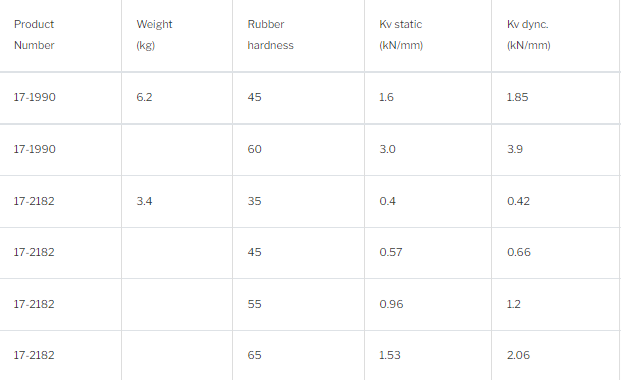Click product number 17-1990 in first row
Image resolution: width=621 pixels, height=380 pixels.
[x=34, y=97]
